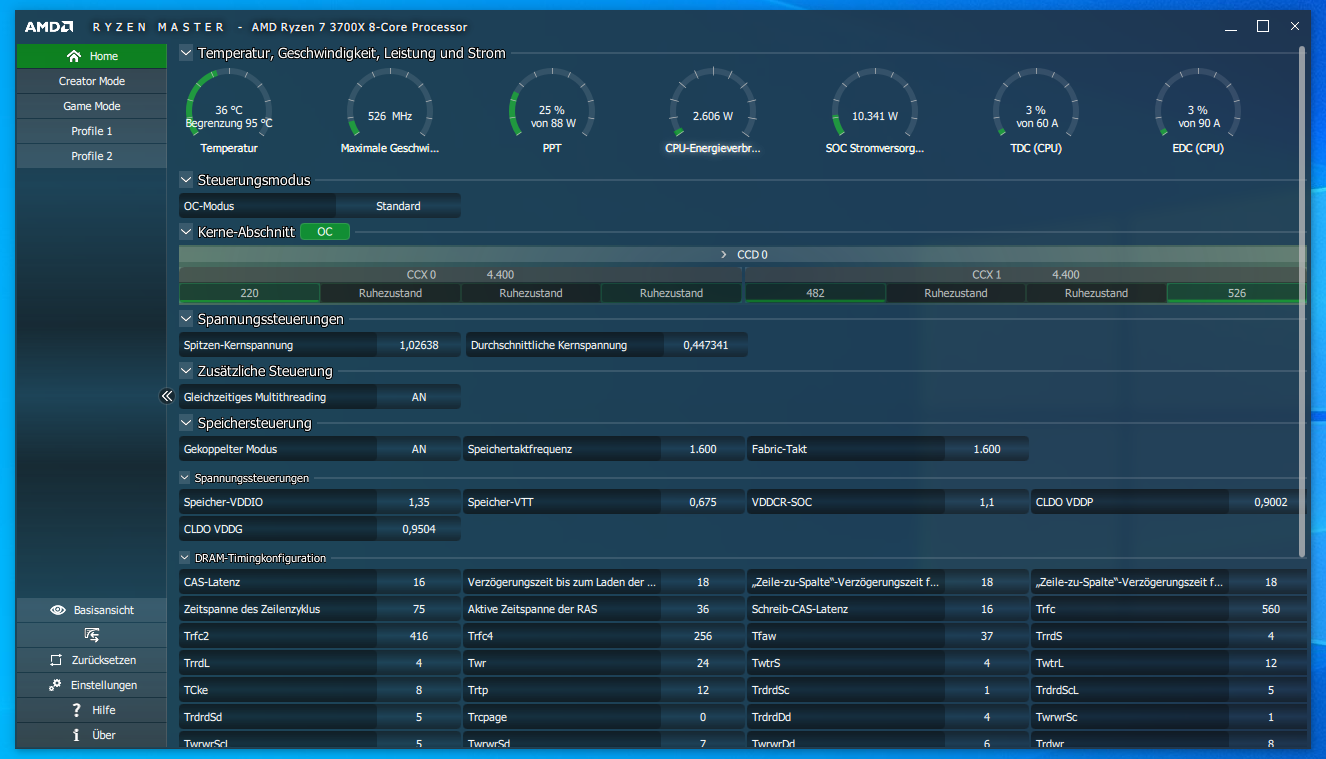Collapse the Speichersteuerung section
Image resolution: width=1326 pixels, height=759 pixels.
pos(186,423)
